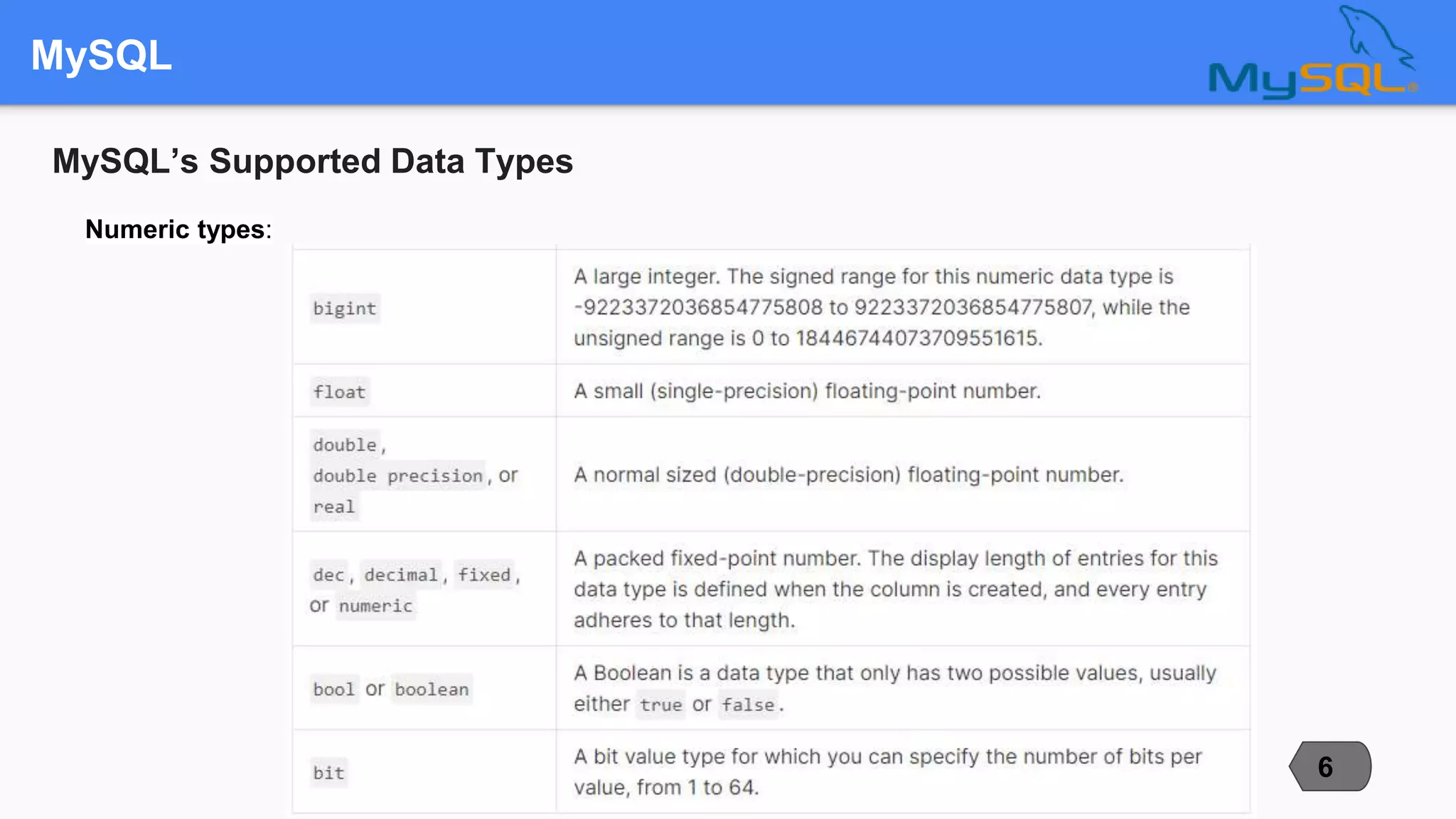The width and height of the screenshot is (1456, 819).
Task: Click the float type tag
Action: [x=340, y=392]
